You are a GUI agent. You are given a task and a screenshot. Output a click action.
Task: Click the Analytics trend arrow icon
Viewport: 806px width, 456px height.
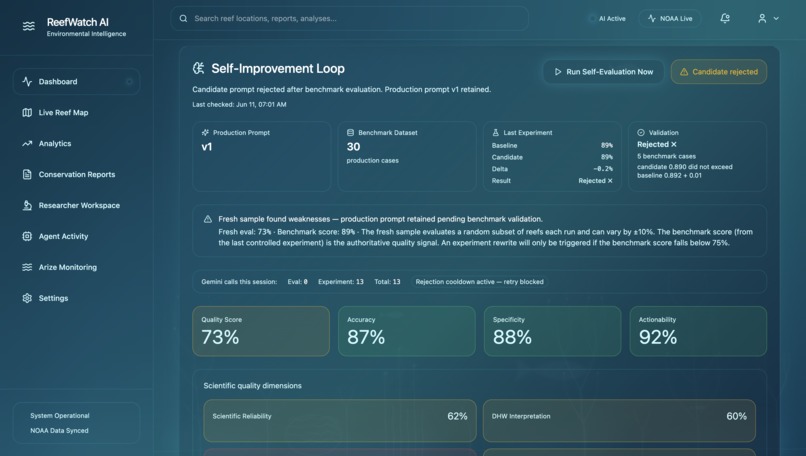27,143
